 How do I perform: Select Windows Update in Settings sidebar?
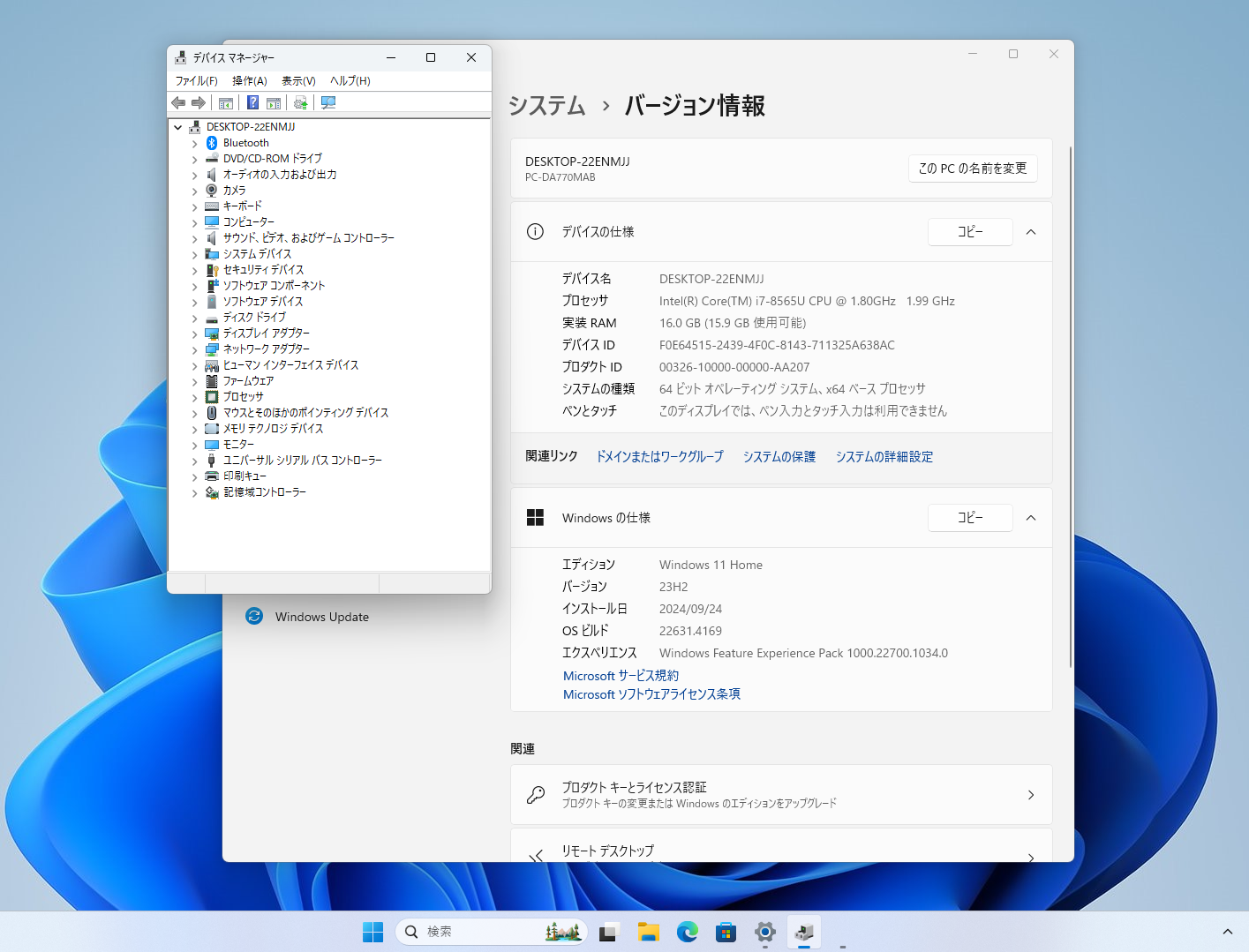pos(321,617)
